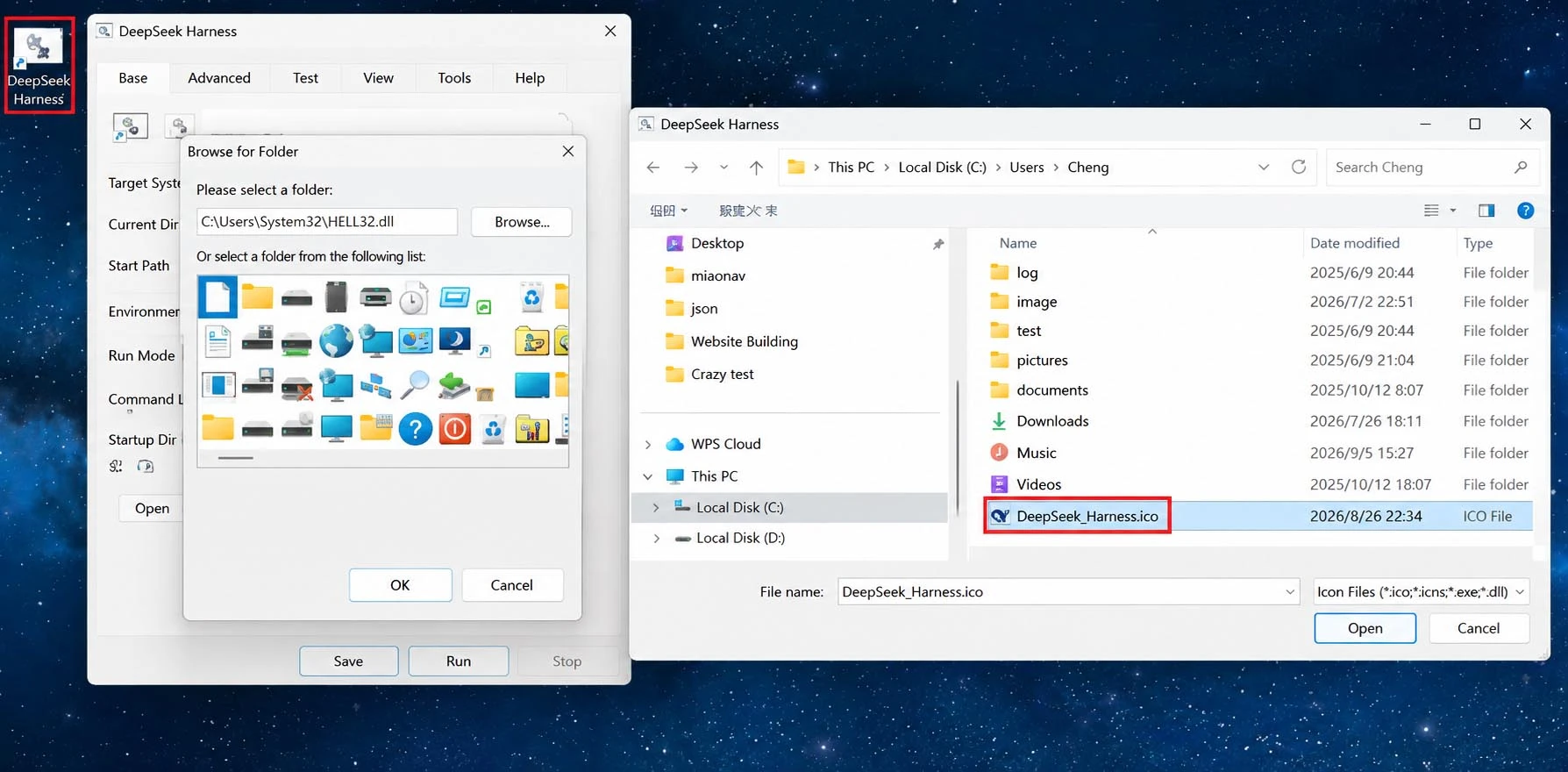Open the DeepSeek Harness desktop shortcut
This screenshot has width=1568, height=772.
(x=39, y=65)
